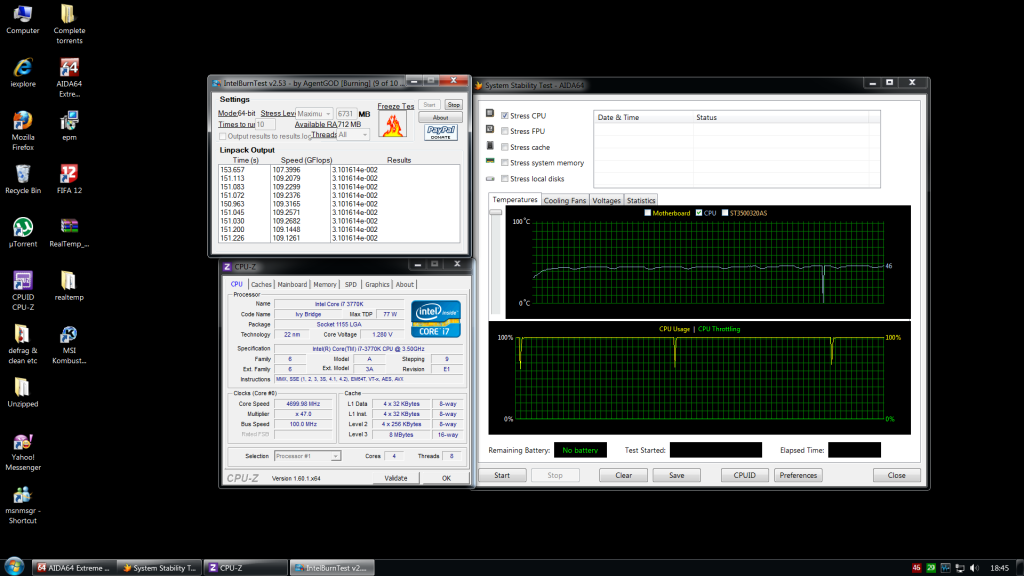
Task: Expand the Stress Level dropdown
Action: point(316,114)
